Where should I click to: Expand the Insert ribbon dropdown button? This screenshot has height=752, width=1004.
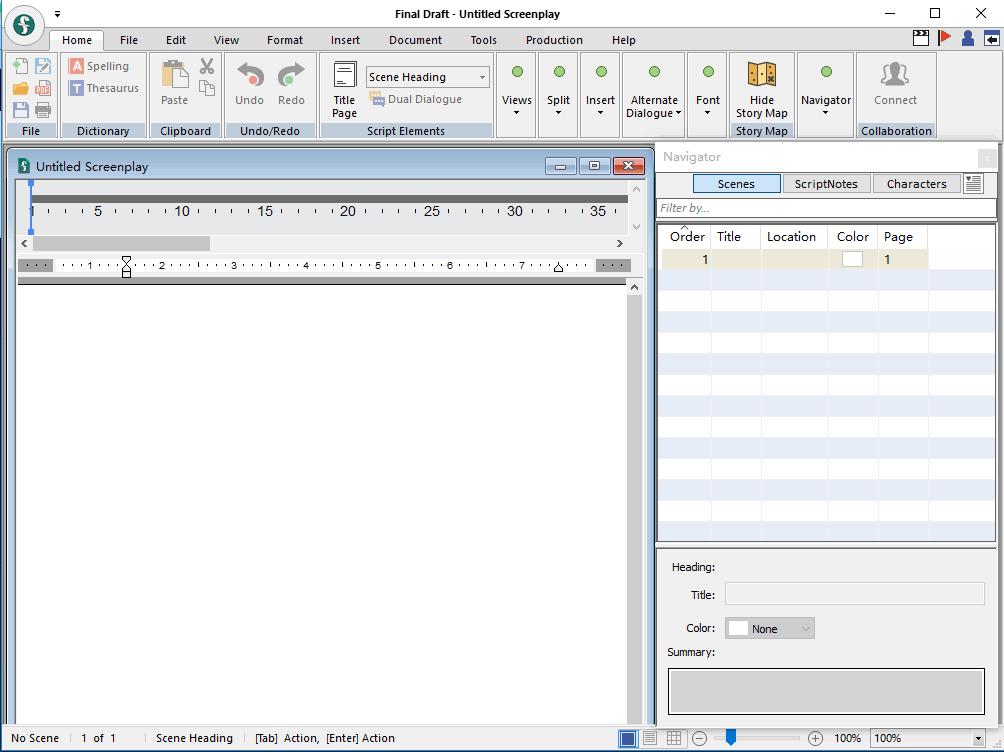tap(601, 94)
